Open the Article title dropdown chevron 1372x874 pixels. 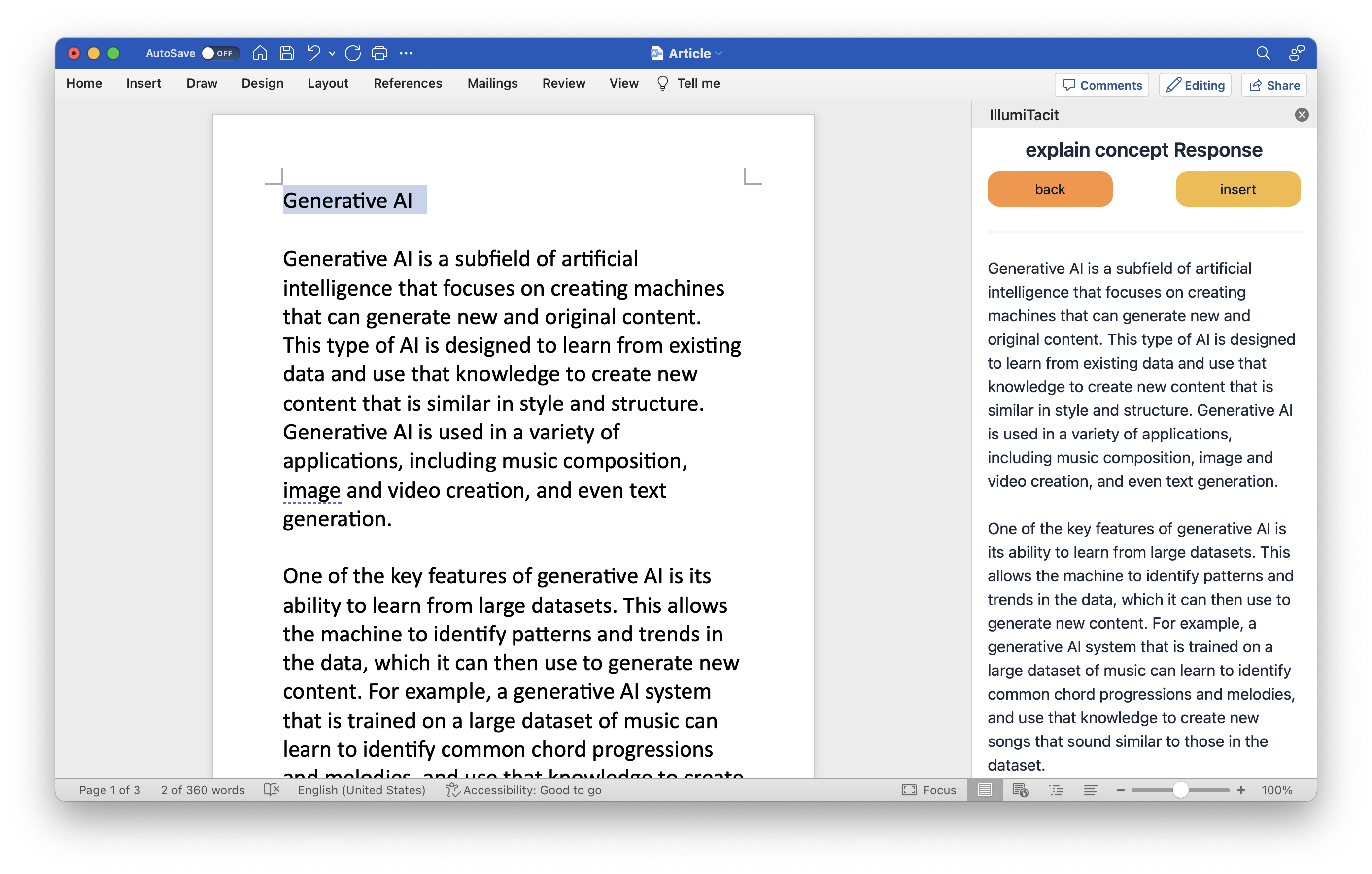[719, 54]
